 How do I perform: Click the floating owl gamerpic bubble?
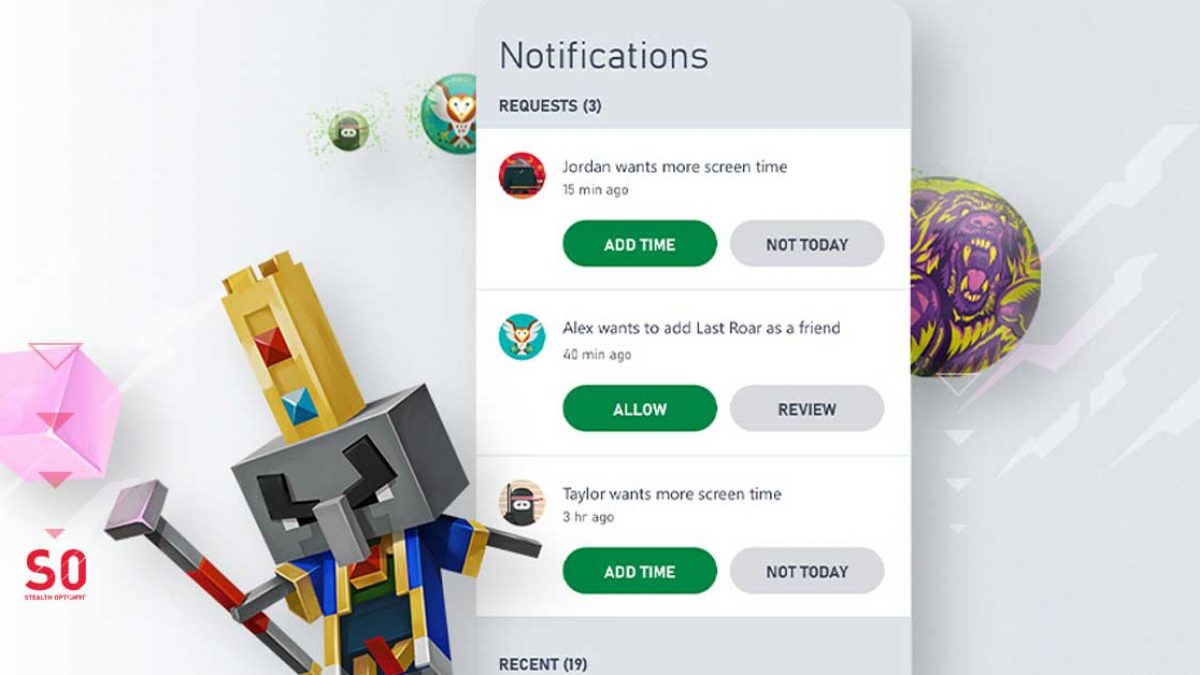pyautogui.click(x=453, y=114)
